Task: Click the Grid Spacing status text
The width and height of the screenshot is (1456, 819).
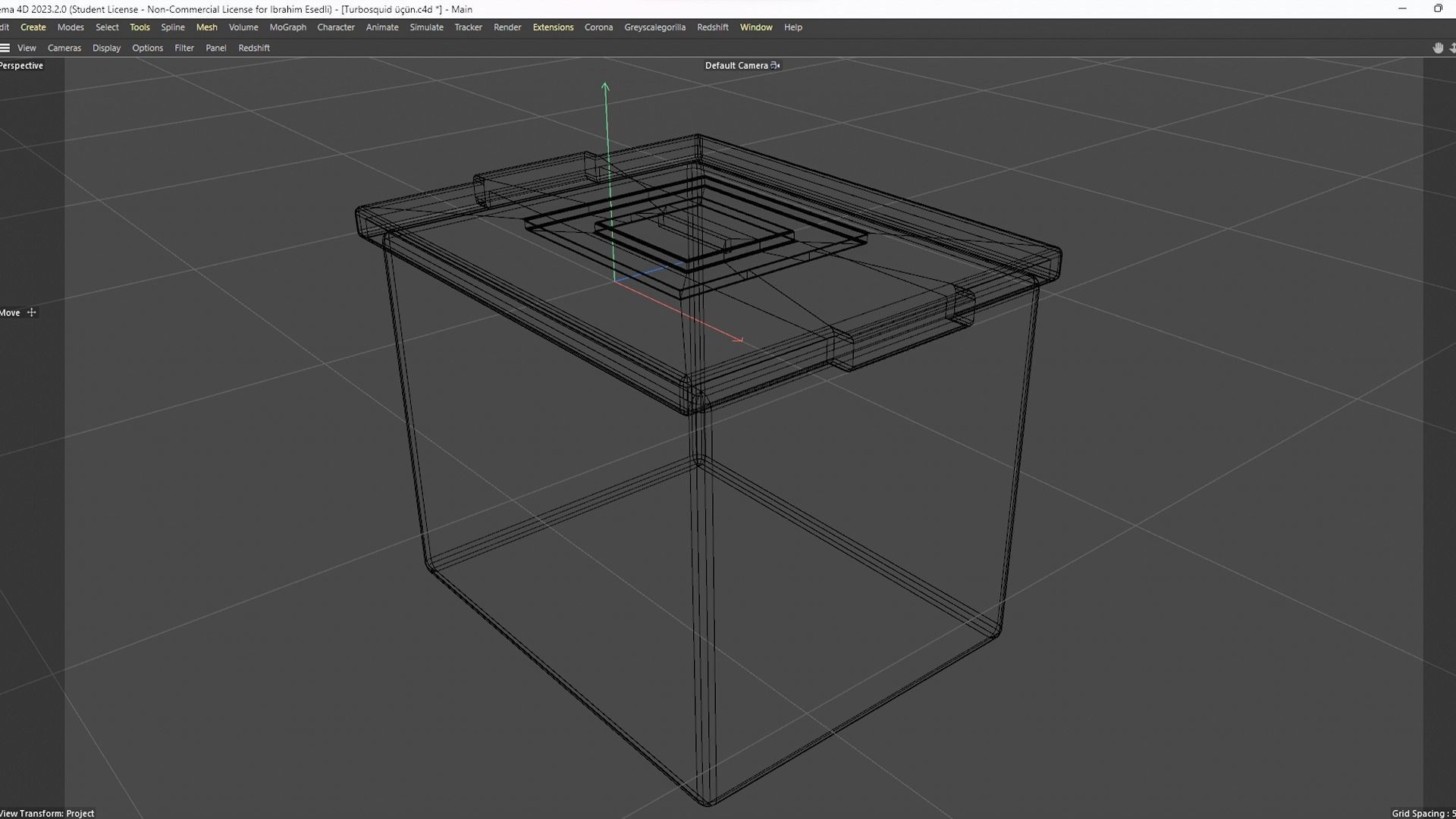Action: click(x=1423, y=813)
